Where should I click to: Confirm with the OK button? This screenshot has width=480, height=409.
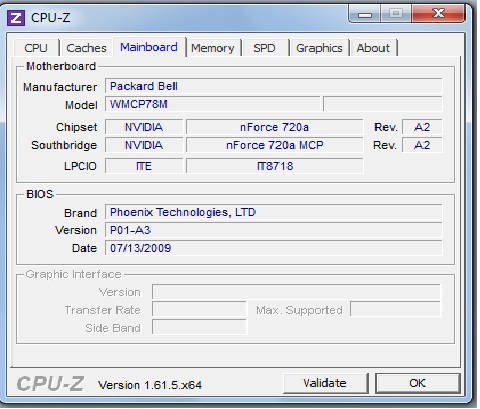click(418, 383)
